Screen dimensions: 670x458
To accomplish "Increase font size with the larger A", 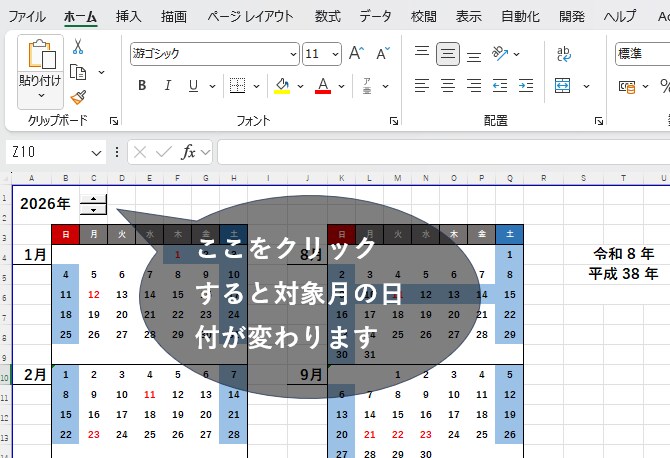I will 356,53.
